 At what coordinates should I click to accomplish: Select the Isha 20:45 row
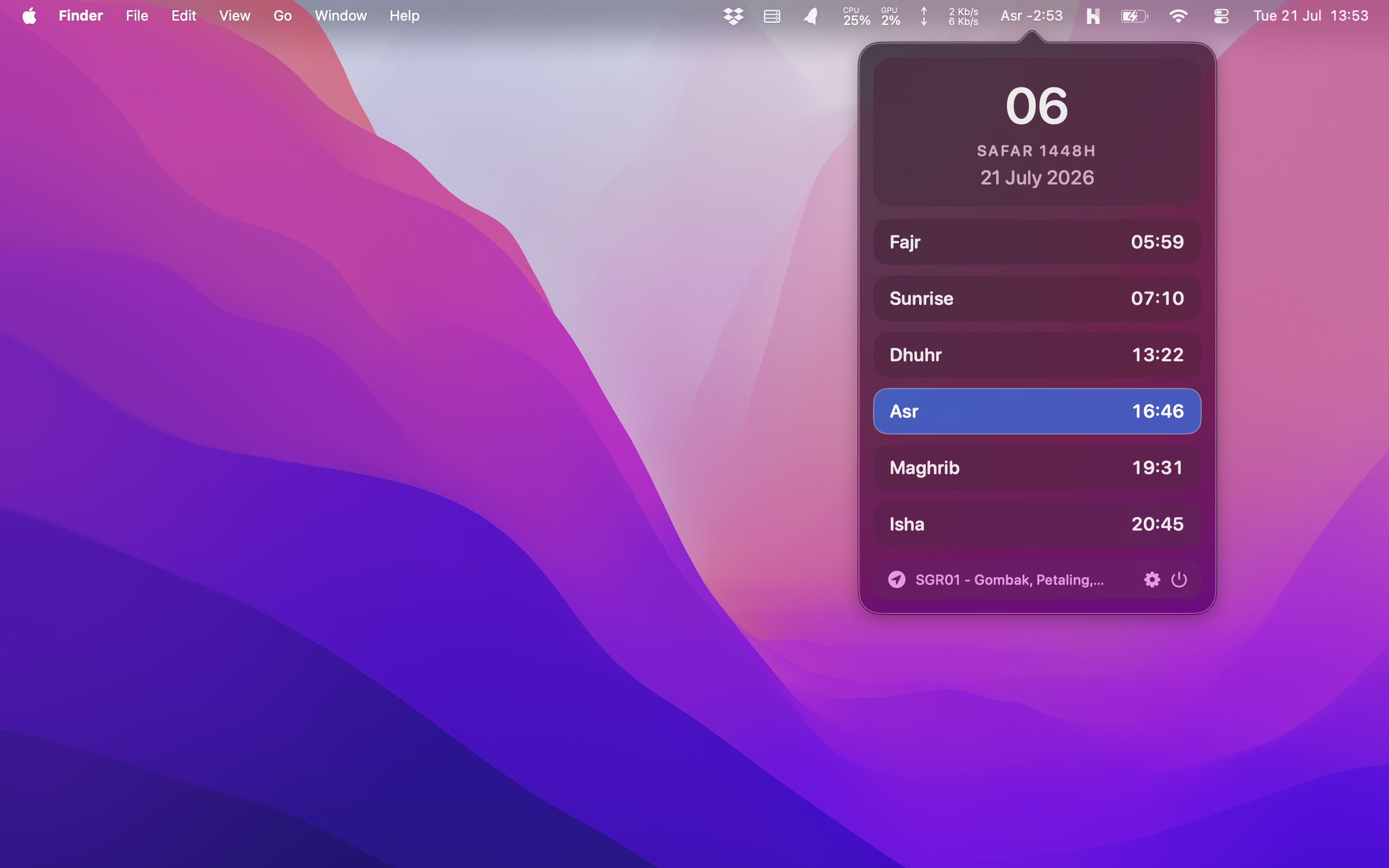pyautogui.click(x=1036, y=524)
